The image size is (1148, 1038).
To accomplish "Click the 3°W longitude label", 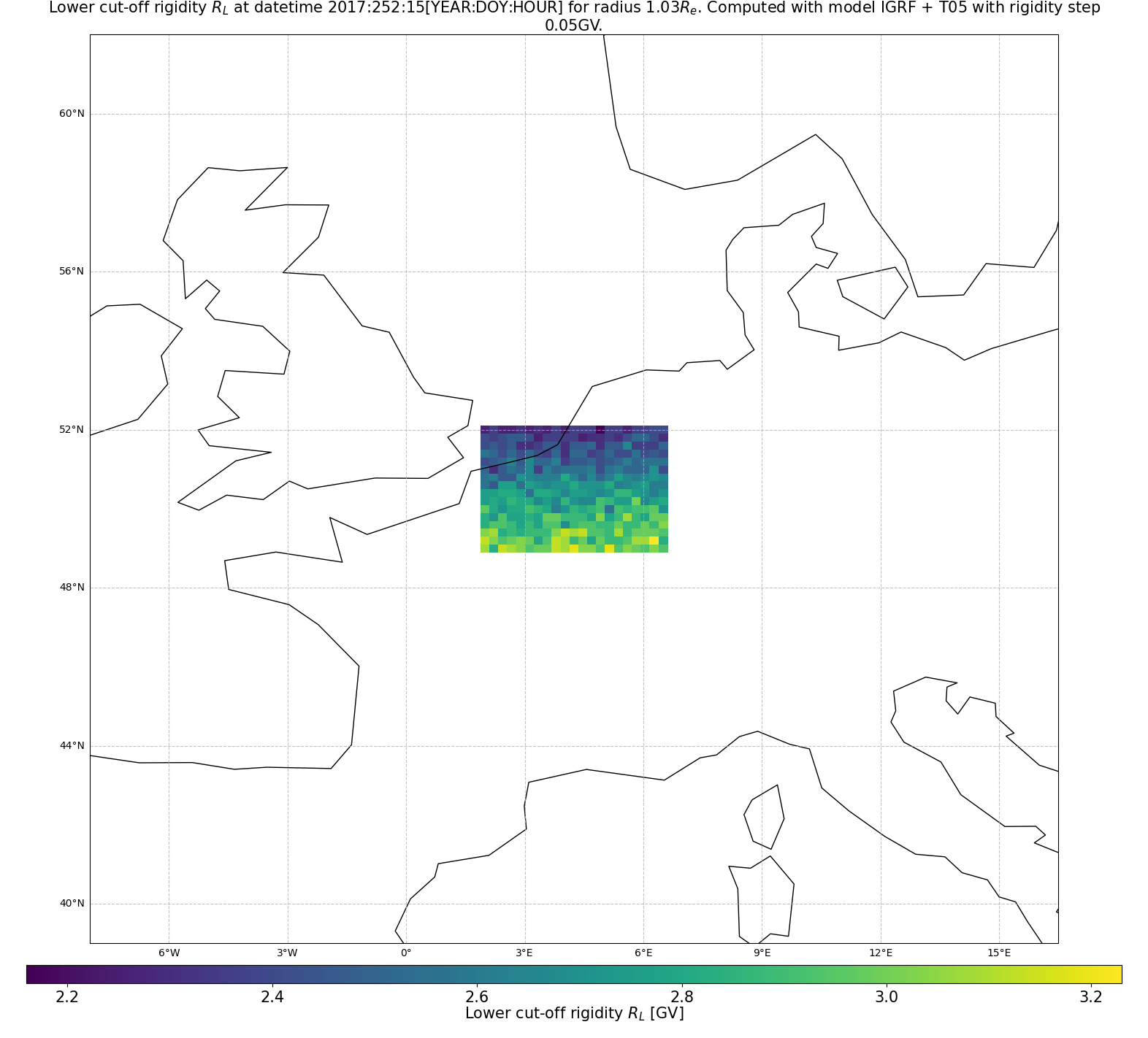I will click(287, 953).
